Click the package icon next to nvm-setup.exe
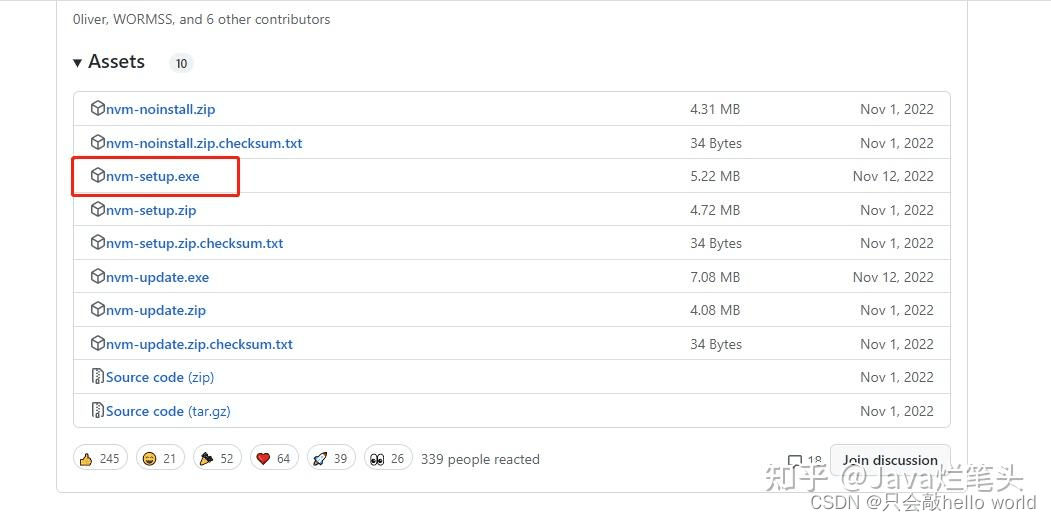Screen dimensions: 1051x521 [98, 176]
